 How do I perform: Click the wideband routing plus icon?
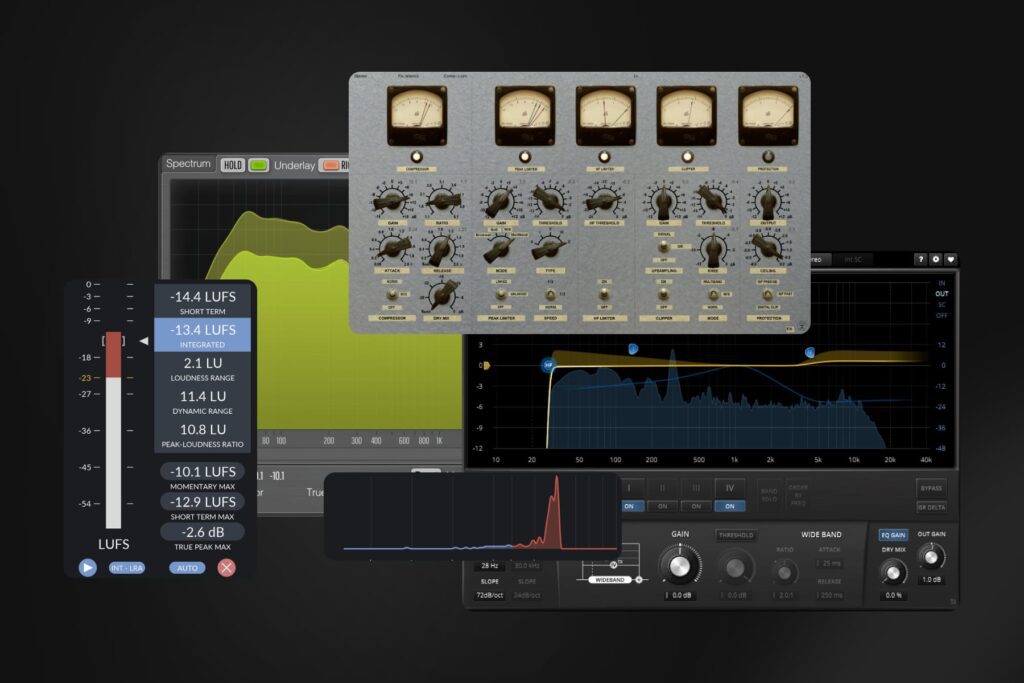tap(639, 579)
